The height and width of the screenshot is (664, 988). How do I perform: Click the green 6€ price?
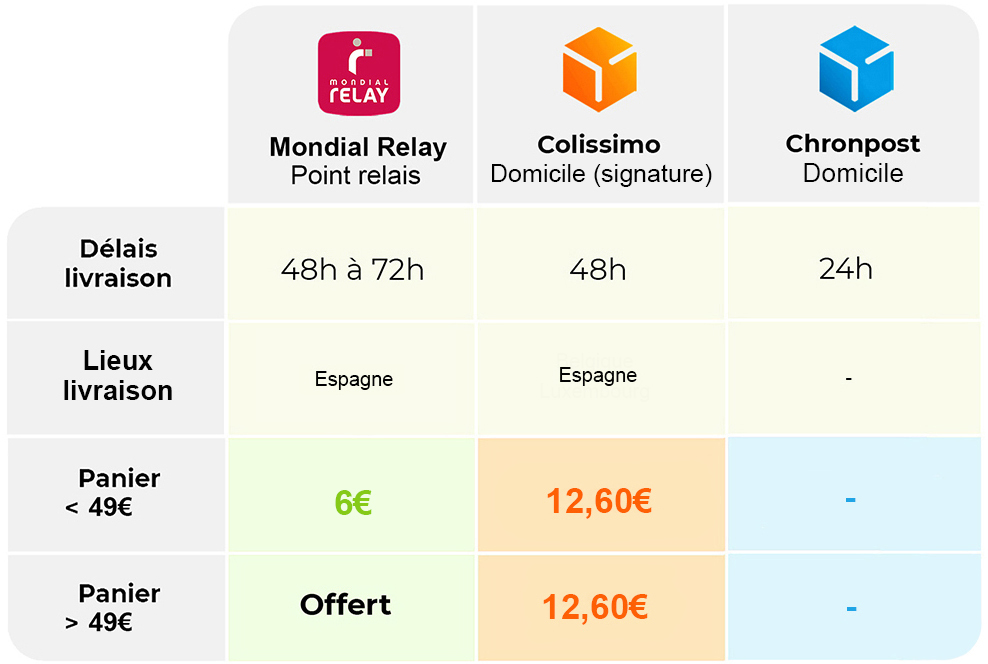(353, 503)
